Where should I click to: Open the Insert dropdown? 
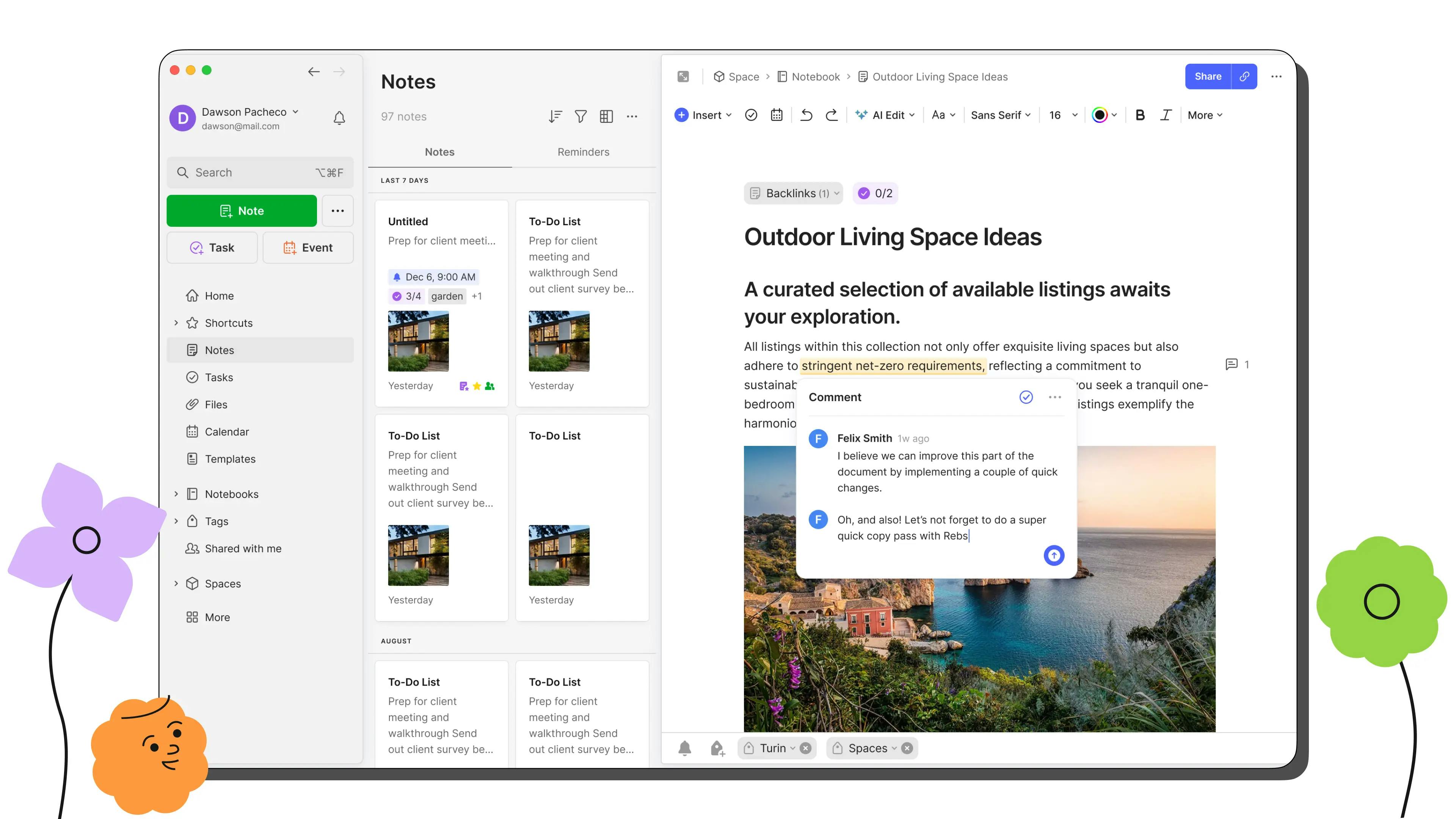(703, 115)
